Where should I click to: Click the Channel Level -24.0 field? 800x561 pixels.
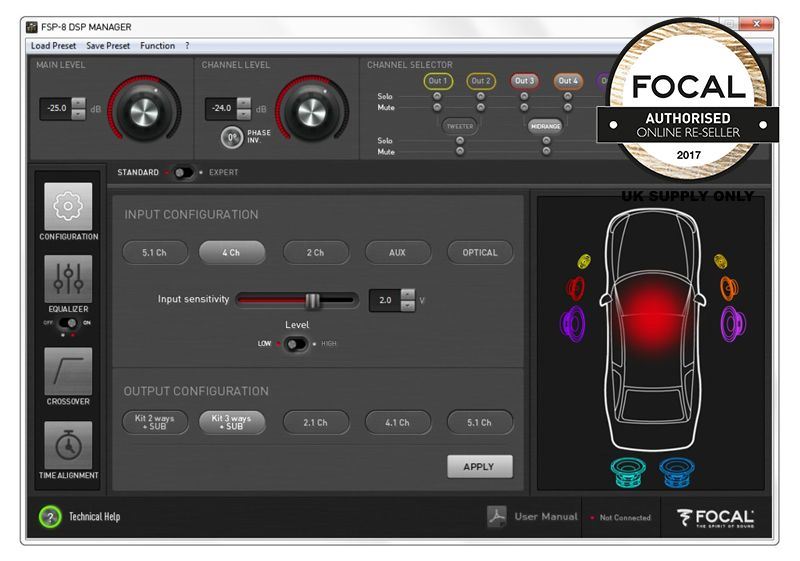click(x=221, y=109)
